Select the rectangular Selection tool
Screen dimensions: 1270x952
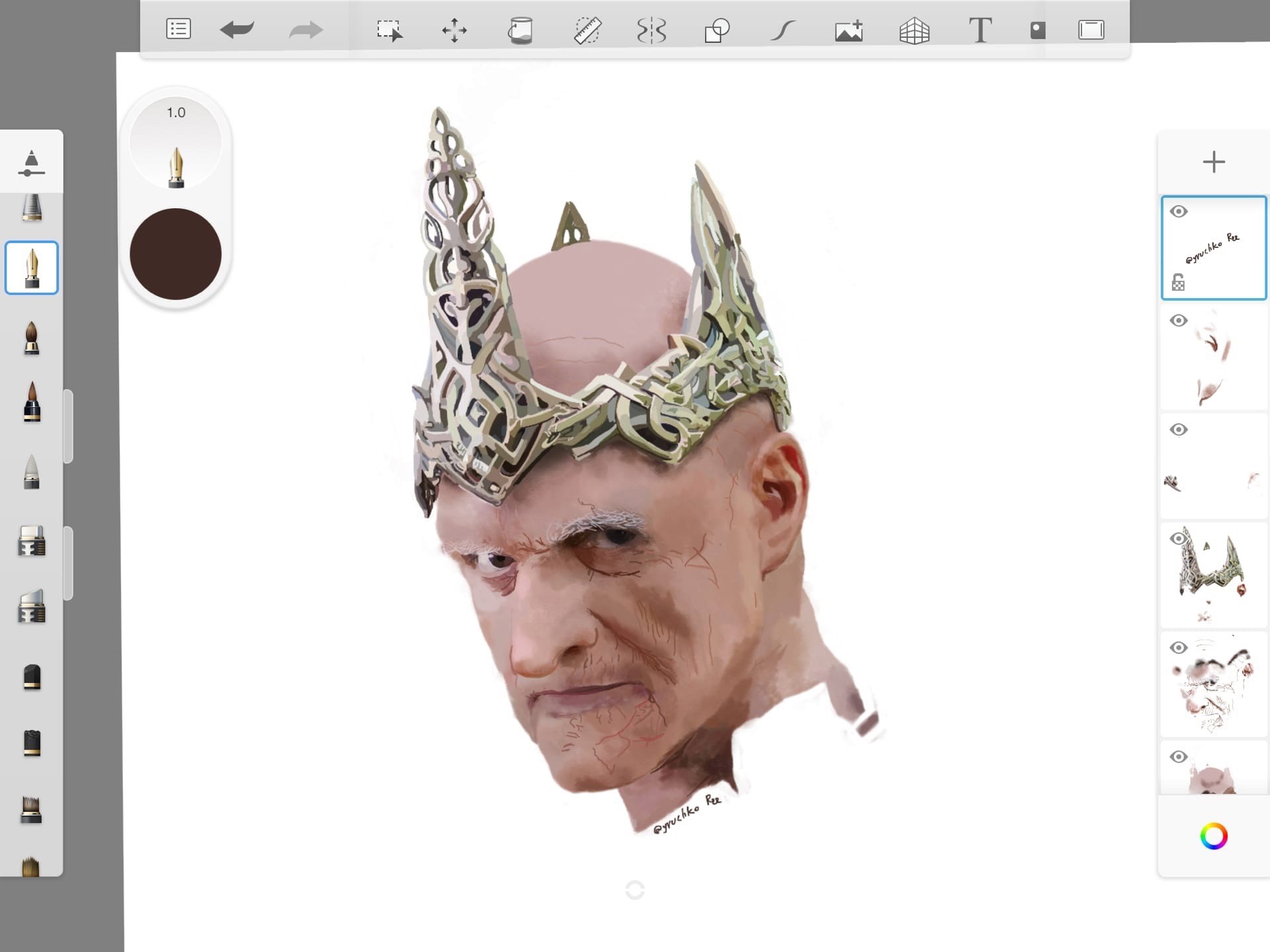(389, 30)
